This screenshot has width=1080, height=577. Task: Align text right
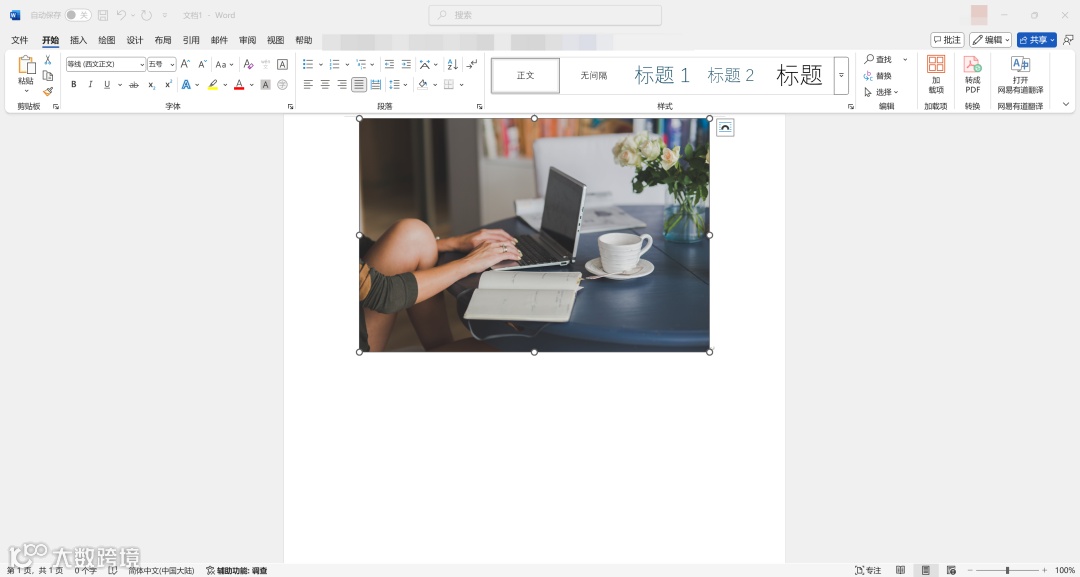[342, 85]
